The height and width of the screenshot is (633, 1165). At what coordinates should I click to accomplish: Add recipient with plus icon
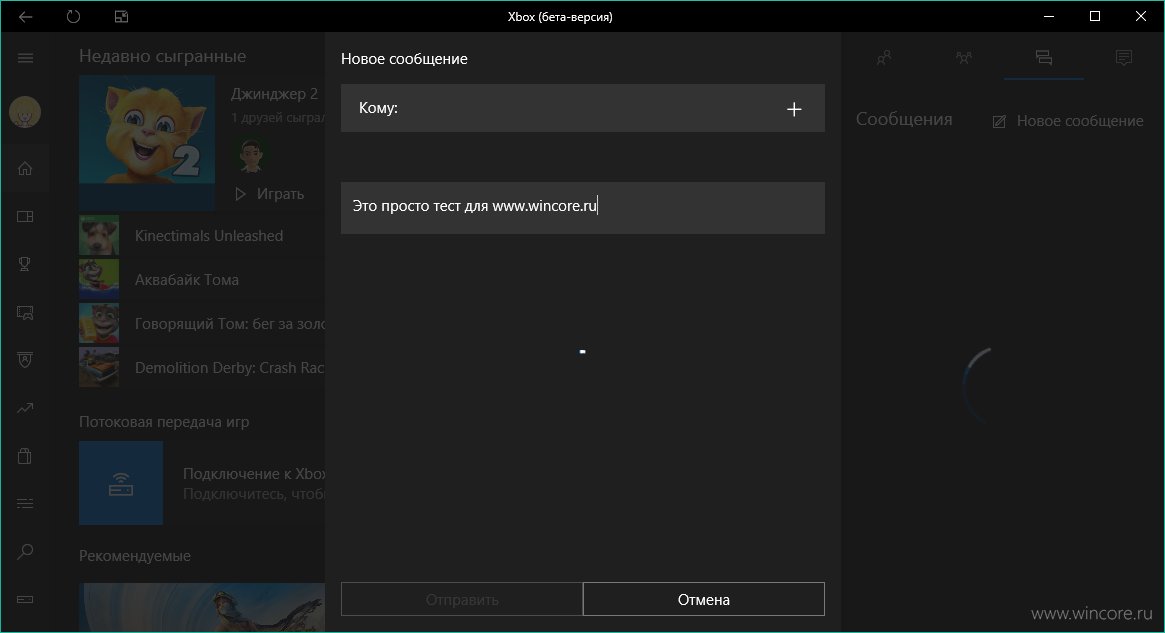coord(794,109)
